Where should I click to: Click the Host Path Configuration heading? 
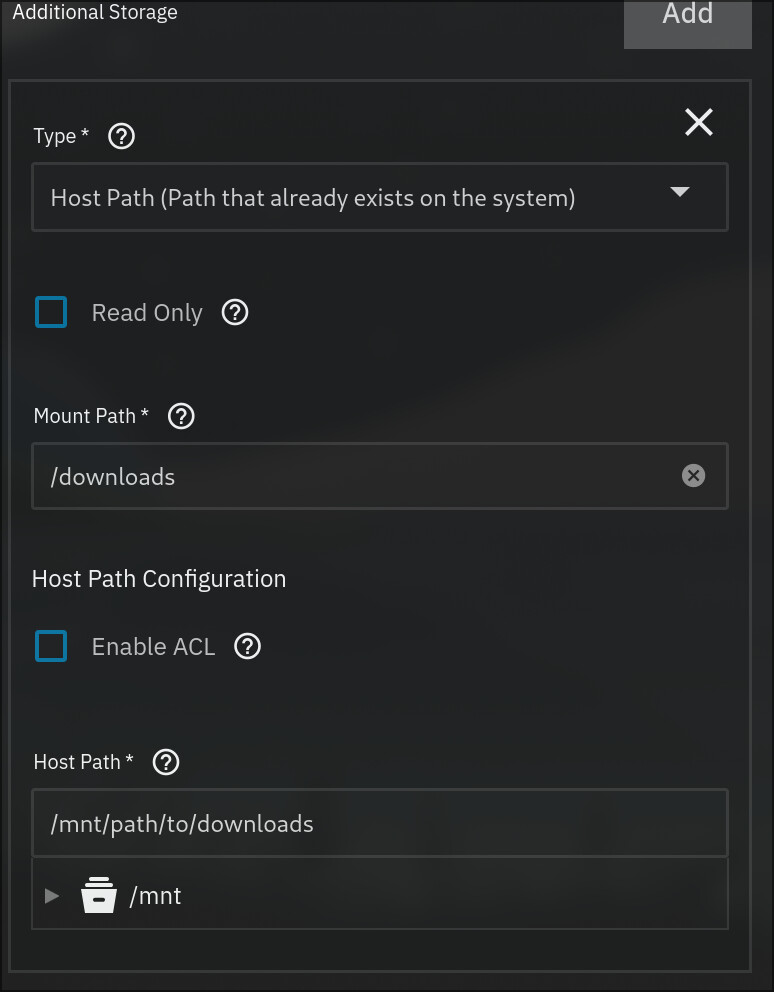click(159, 579)
